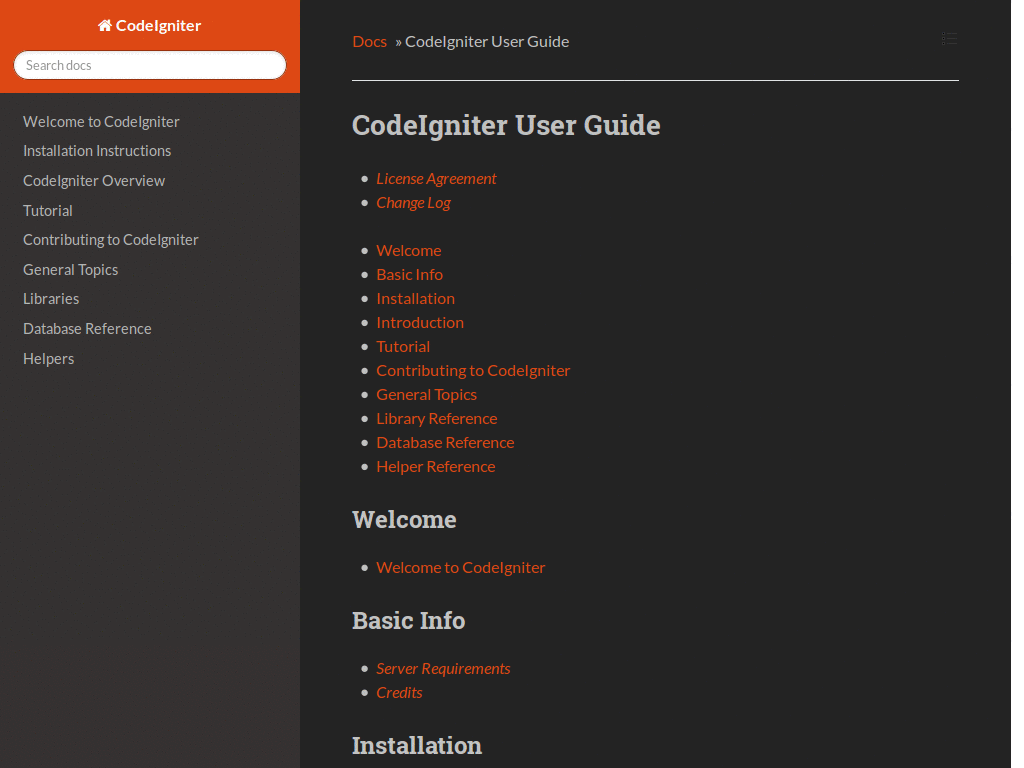Click the Basic Info section heading

(x=409, y=620)
